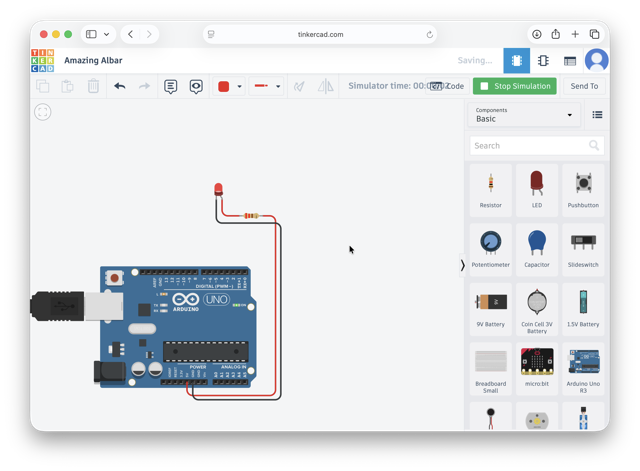Click the Zoom to fit icon
The width and height of the screenshot is (640, 471).
(42, 112)
